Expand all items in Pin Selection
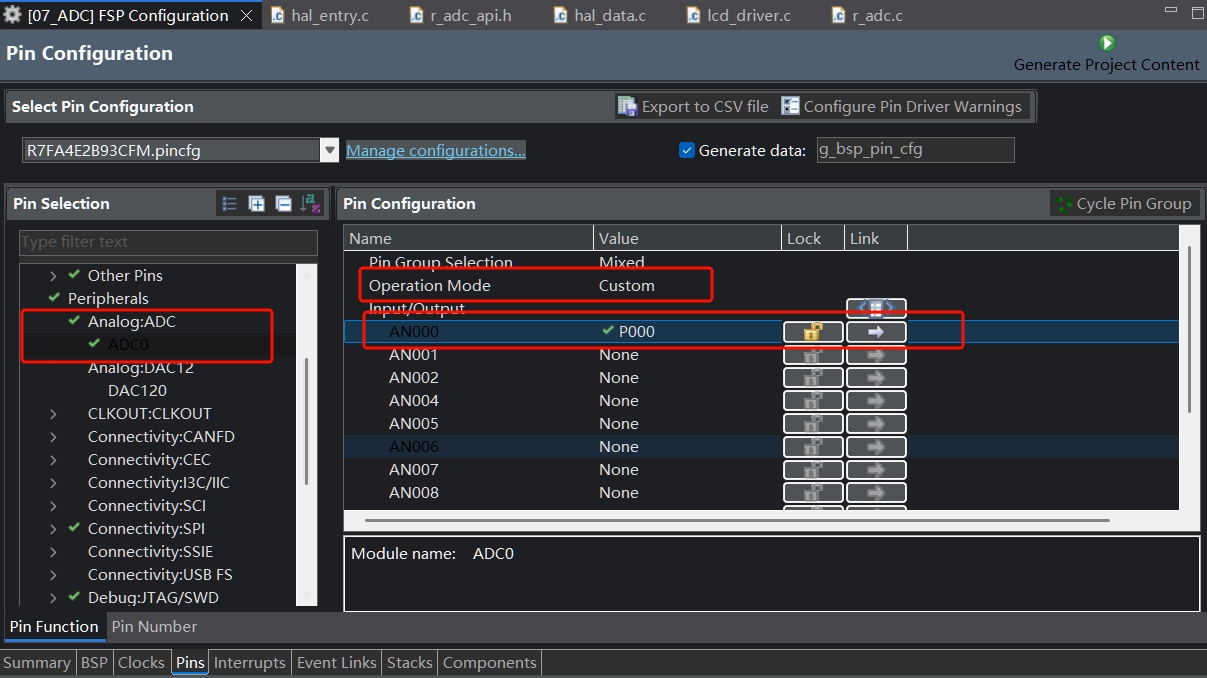1207x678 pixels. pyautogui.click(x=257, y=204)
